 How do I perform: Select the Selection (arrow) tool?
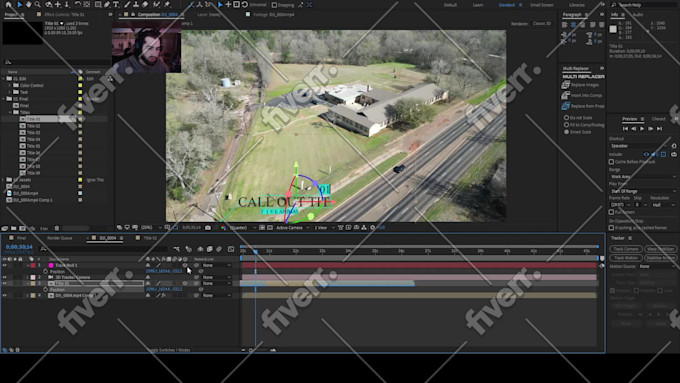pos(20,4)
